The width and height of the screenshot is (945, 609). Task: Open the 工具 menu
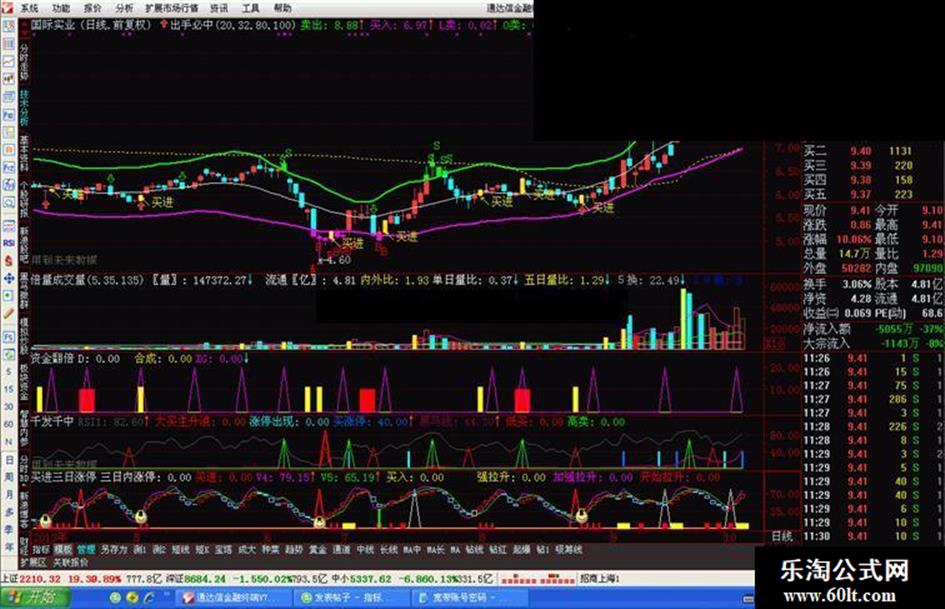tap(250, 8)
